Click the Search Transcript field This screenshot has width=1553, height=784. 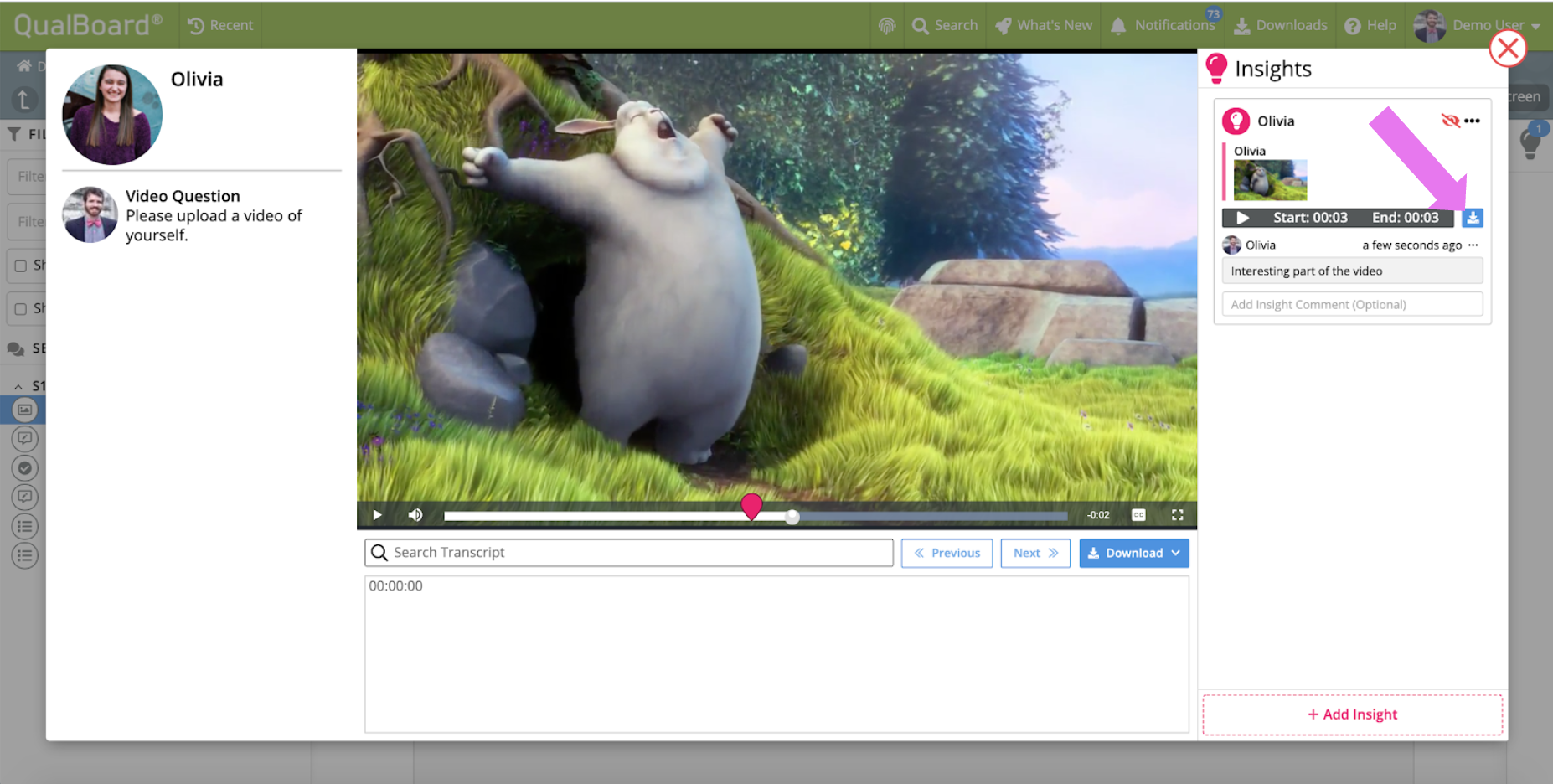point(629,553)
